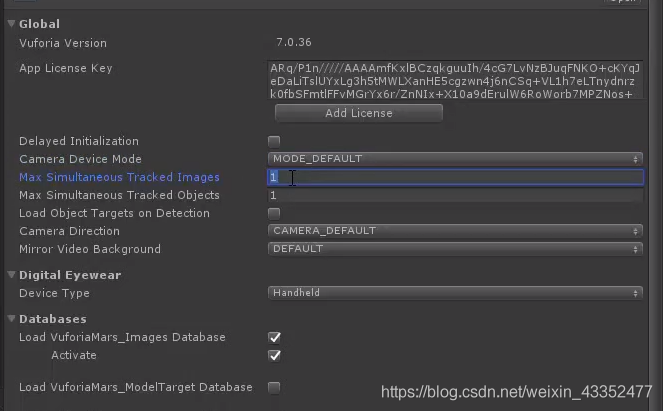Open the Camera Device Mode dropdown
Screen dimensions: 663x411
pos(455,159)
